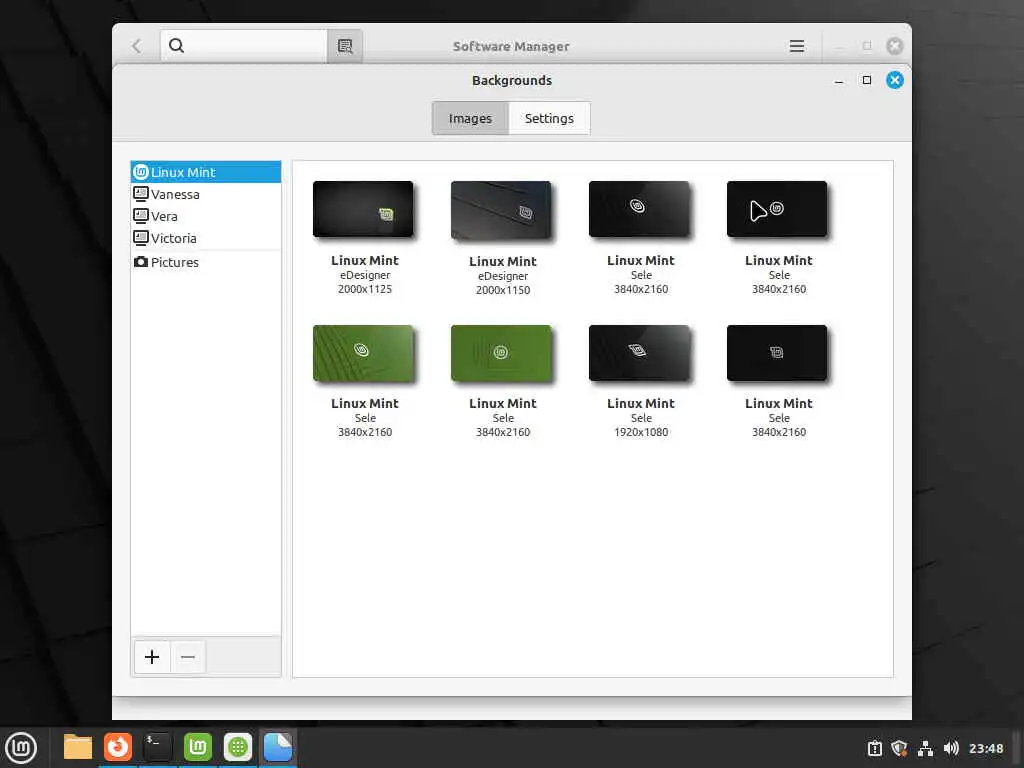This screenshot has height=768, width=1024.
Task: Switch to Backgrounds settings taskbar item
Action: point(278,747)
